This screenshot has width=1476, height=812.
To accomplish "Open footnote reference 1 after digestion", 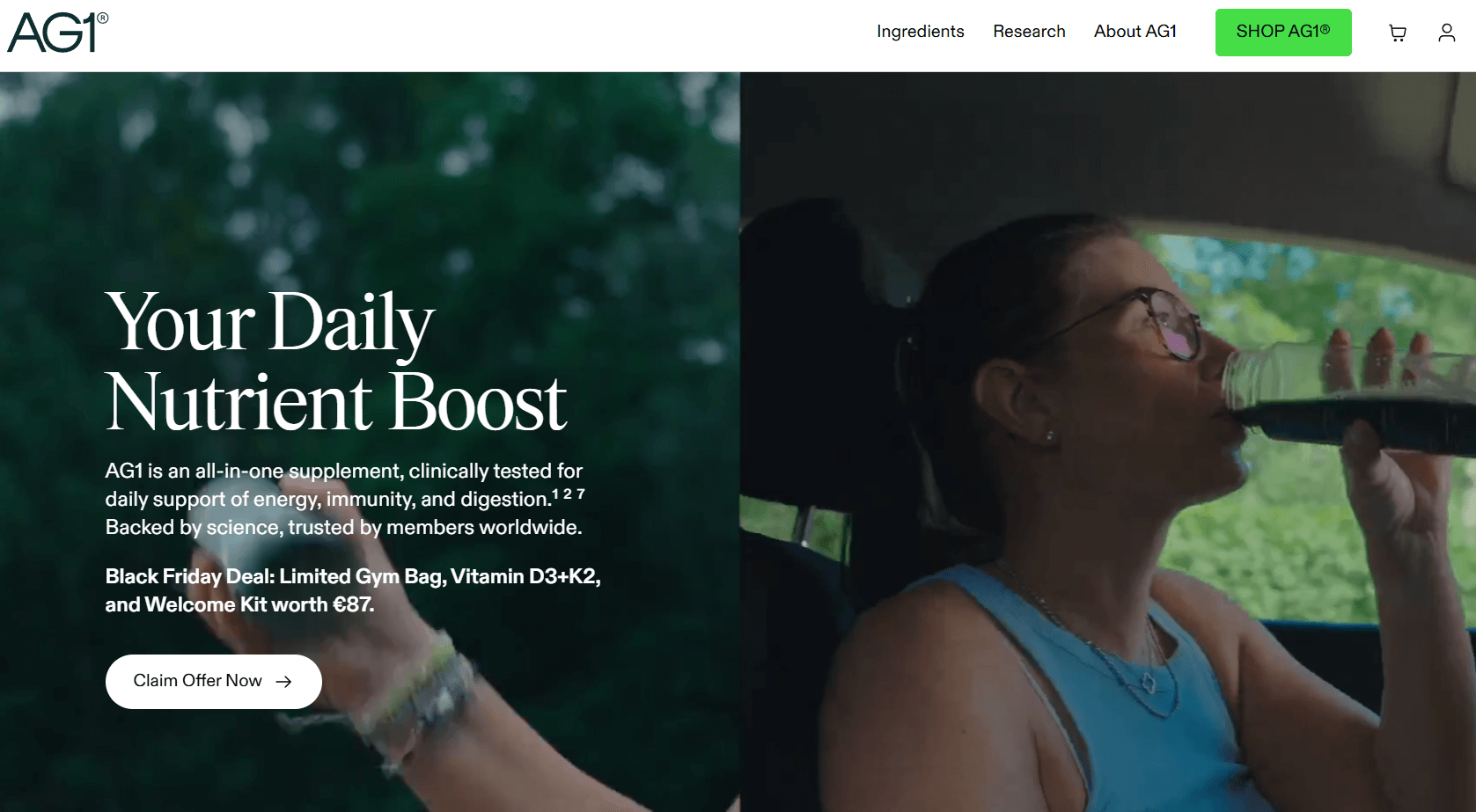I will click(x=555, y=494).
